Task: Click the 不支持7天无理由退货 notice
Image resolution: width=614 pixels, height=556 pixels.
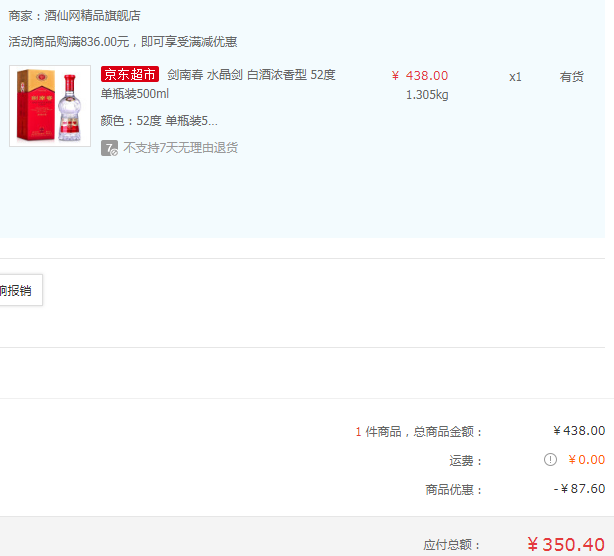Action: [181, 148]
